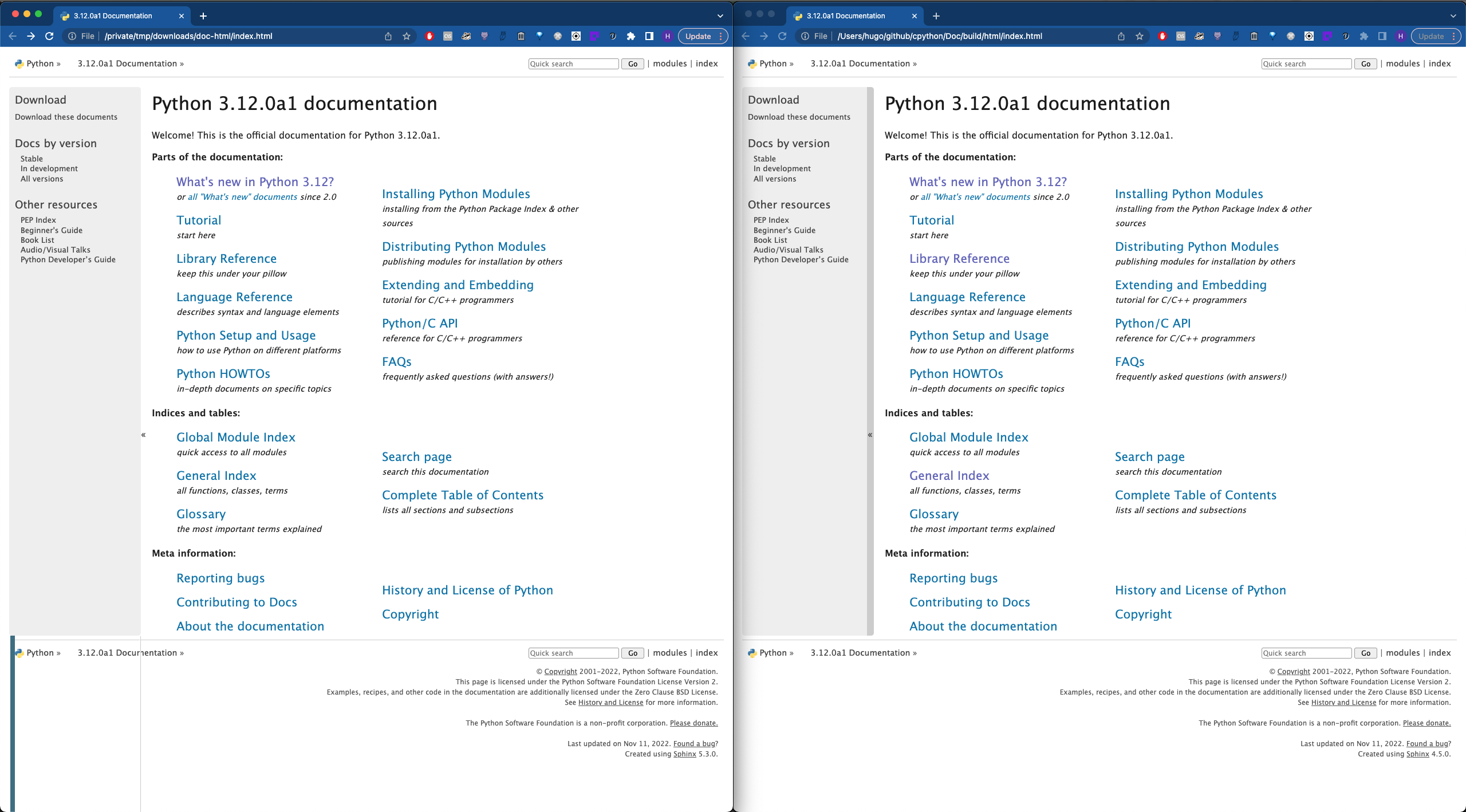Click profile avatar H in left window
The image size is (1466, 812).
coord(668,36)
